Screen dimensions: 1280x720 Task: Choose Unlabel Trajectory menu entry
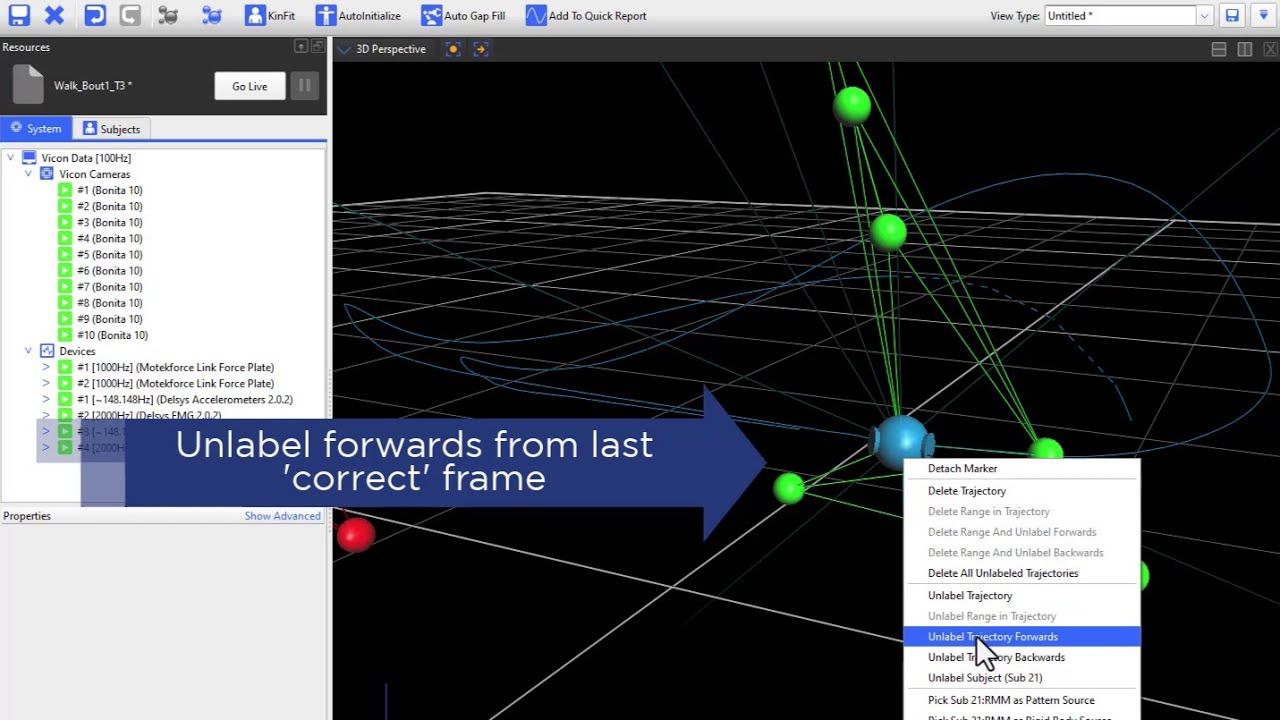click(1021, 595)
